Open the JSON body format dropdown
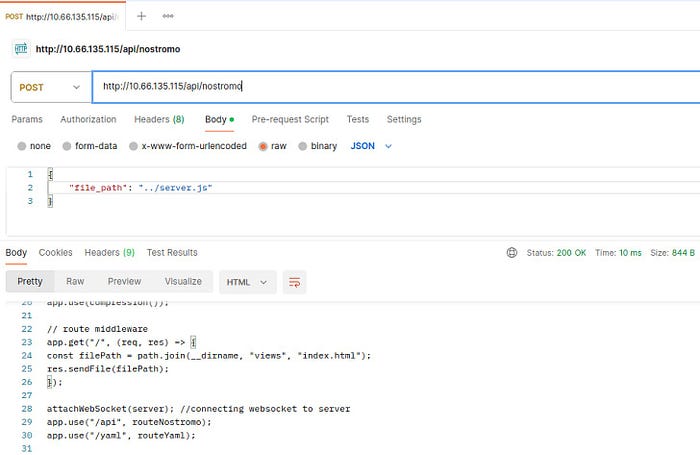The image size is (700, 455). 371,146
